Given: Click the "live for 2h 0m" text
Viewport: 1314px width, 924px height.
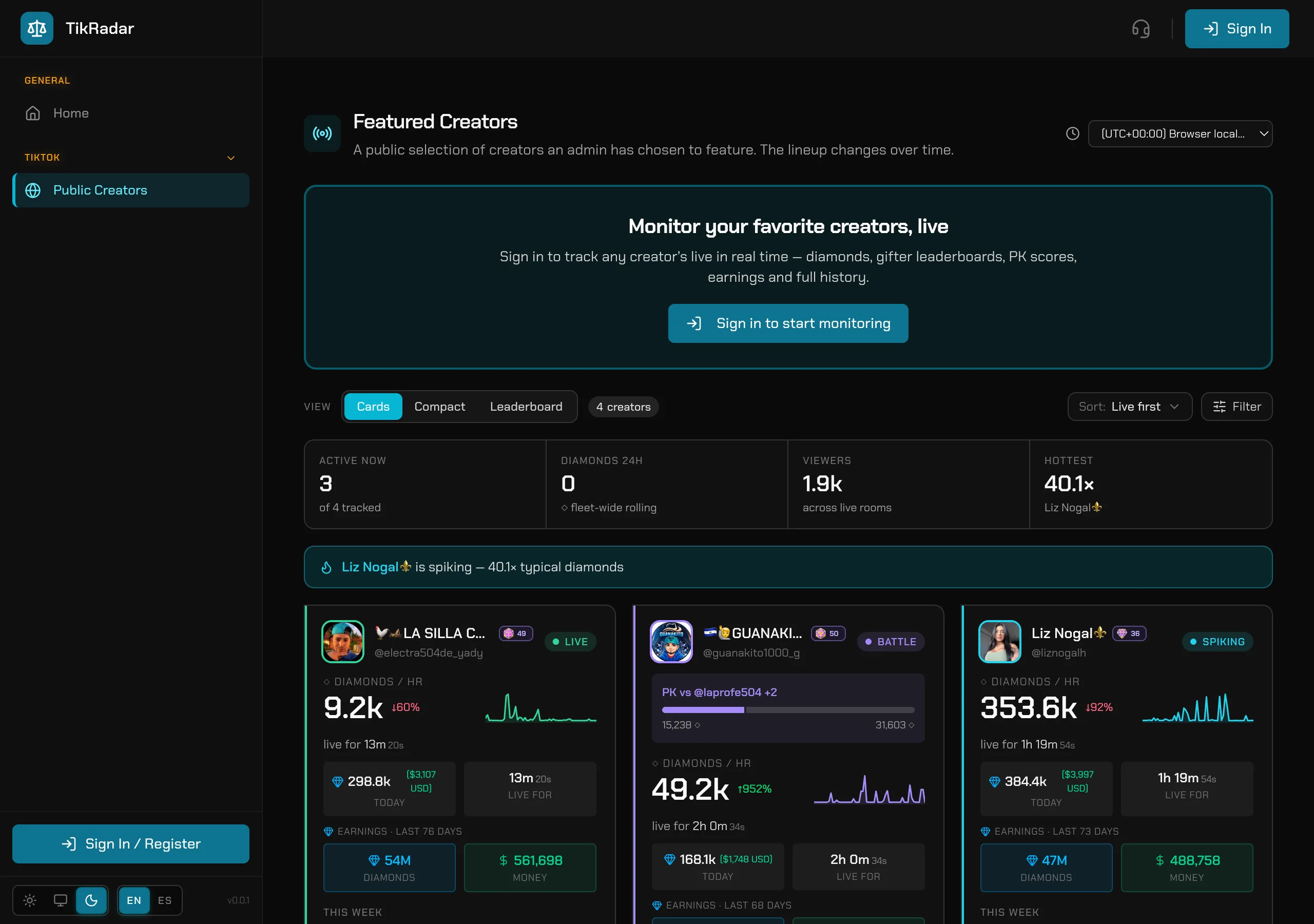Looking at the screenshot, I should point(689,826).
